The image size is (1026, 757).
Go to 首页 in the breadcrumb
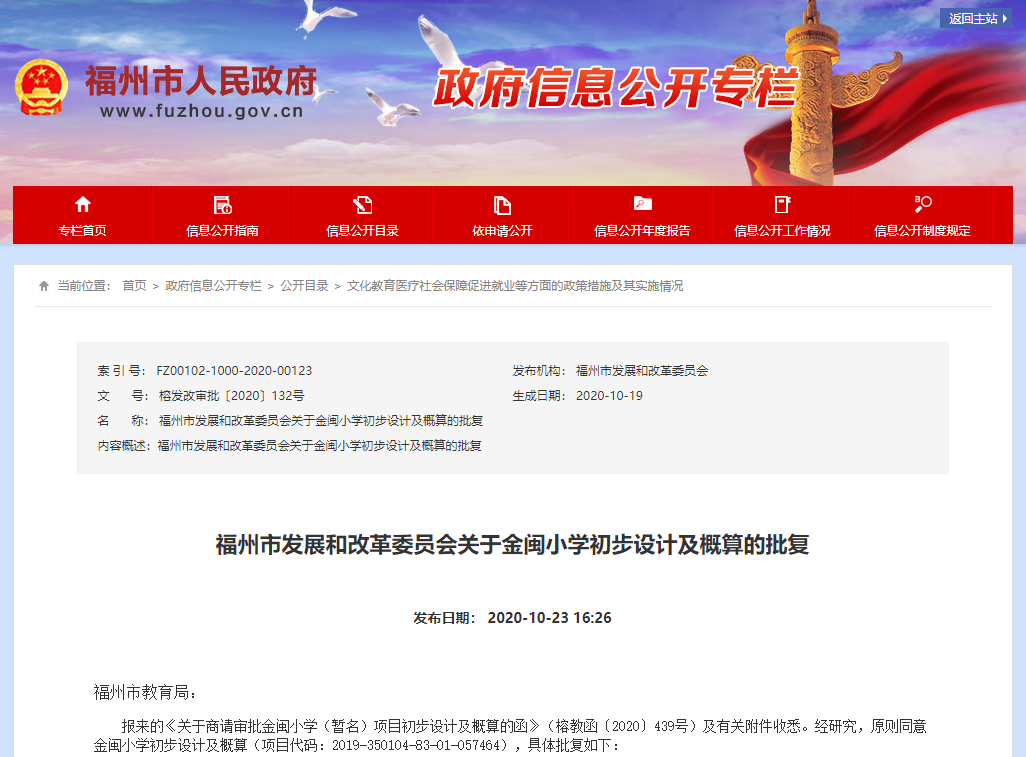coord(134,286)
